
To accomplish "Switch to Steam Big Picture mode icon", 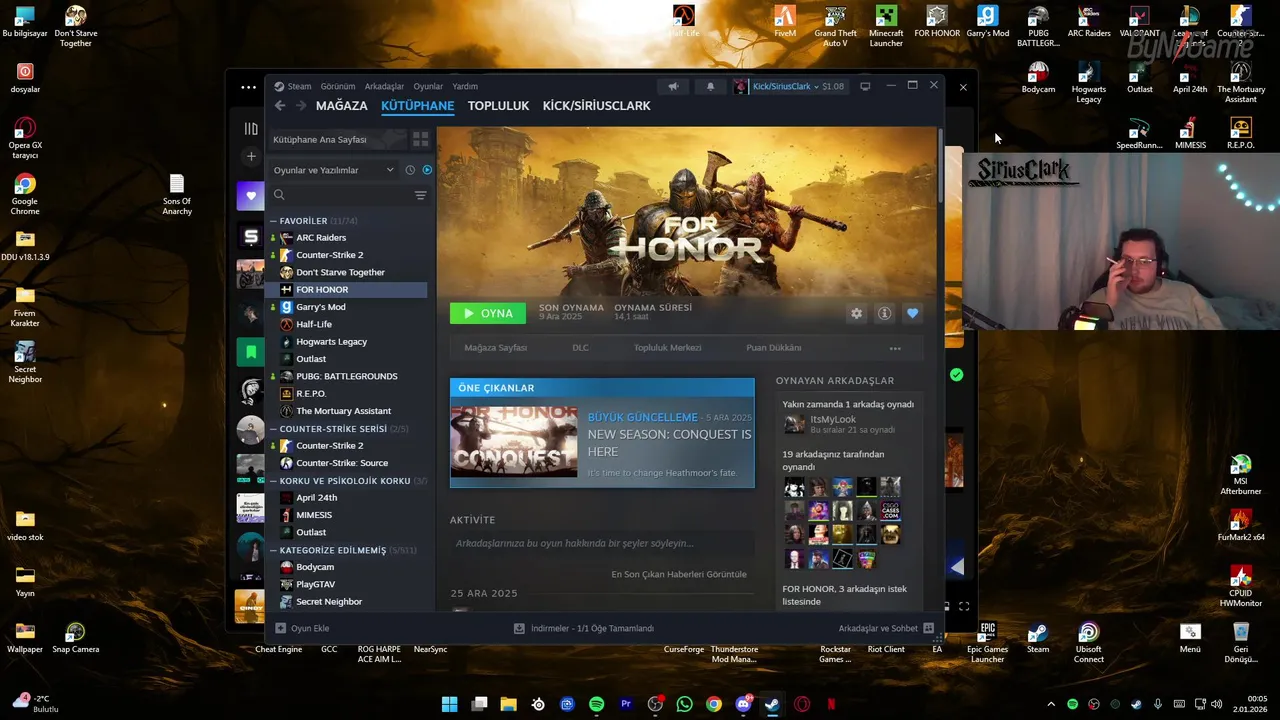I will (865, 86).
